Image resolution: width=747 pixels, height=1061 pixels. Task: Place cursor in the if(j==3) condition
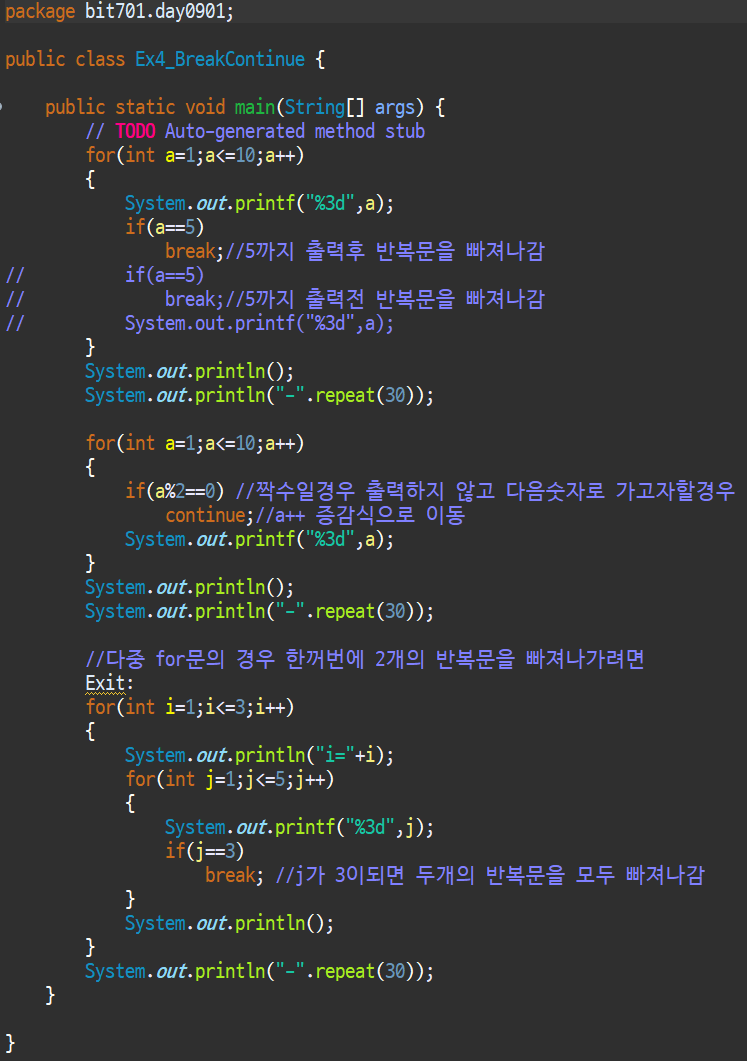click(204, 851)
